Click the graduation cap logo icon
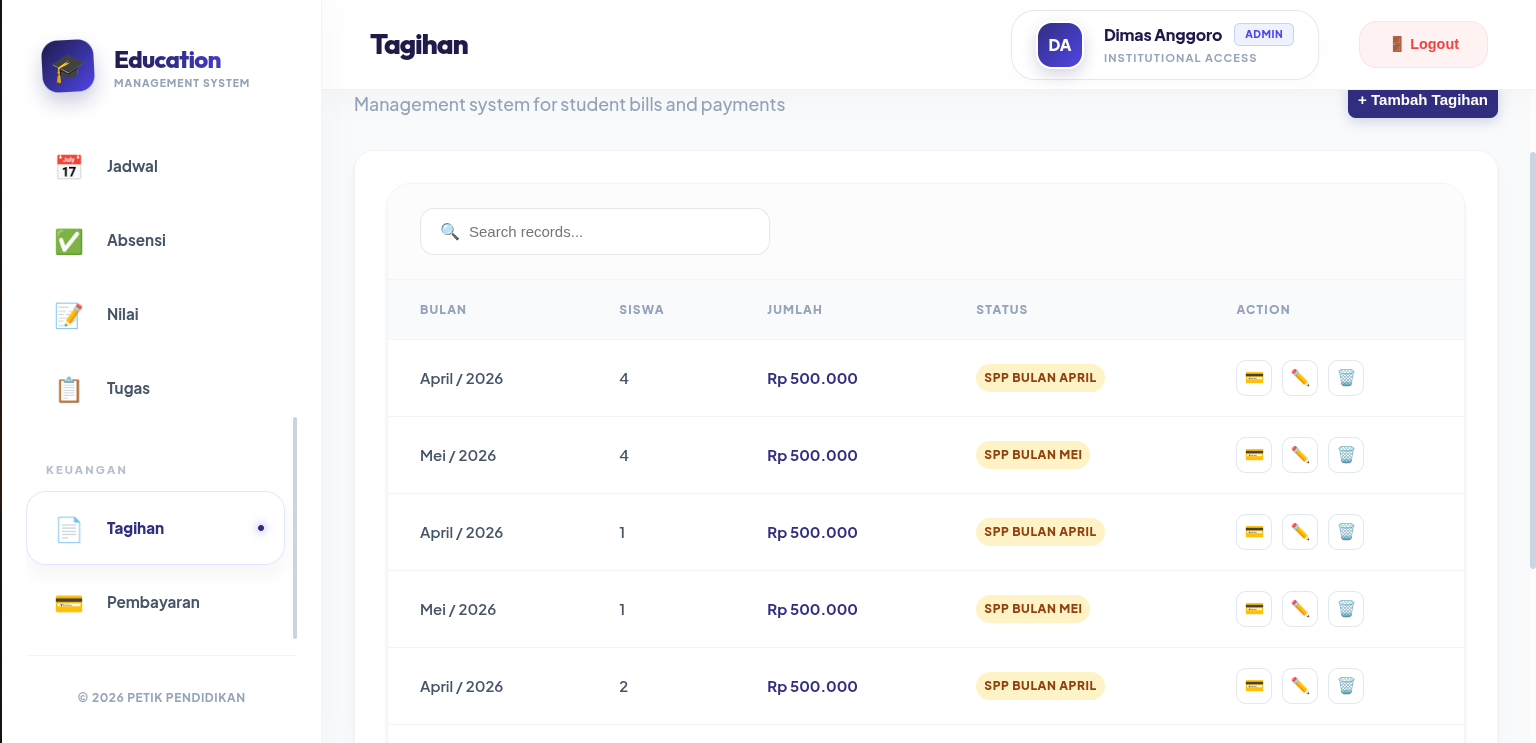The image size is (1536, 743). pyautogui.click(x=68, y=66)
